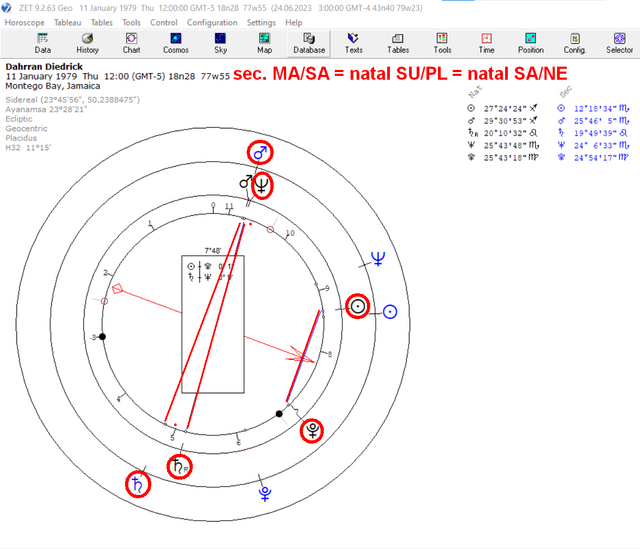Click the H32 11°15' harmonic text

point(28,147)
